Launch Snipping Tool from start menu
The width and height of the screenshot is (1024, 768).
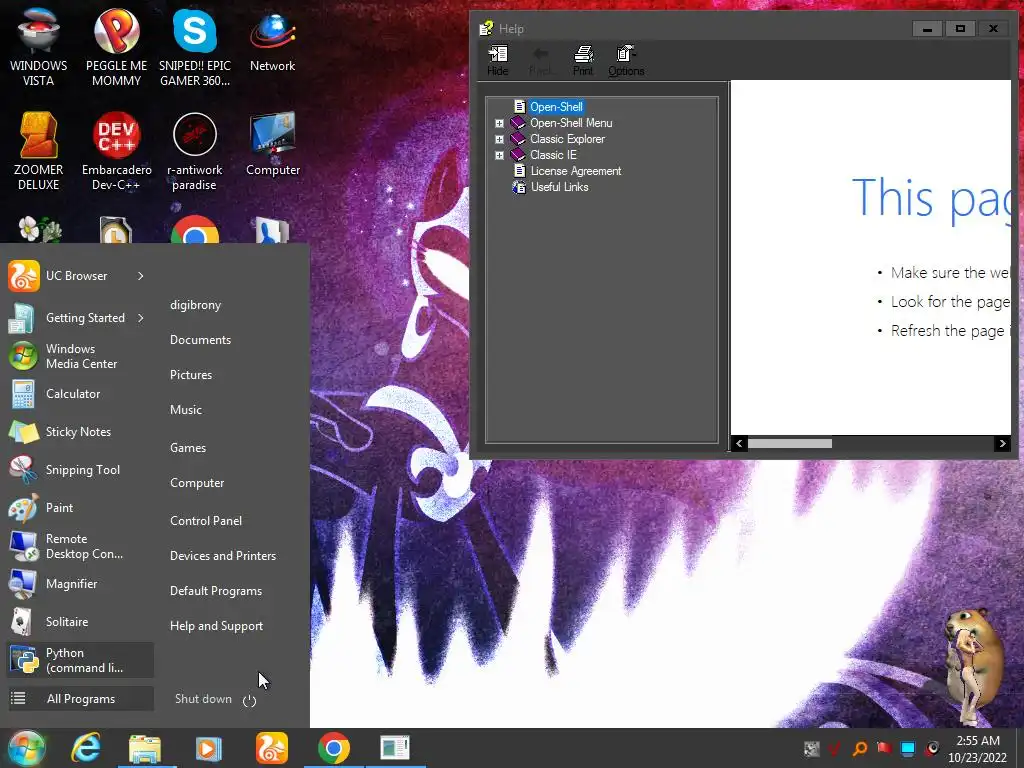[x=80, y=470]
